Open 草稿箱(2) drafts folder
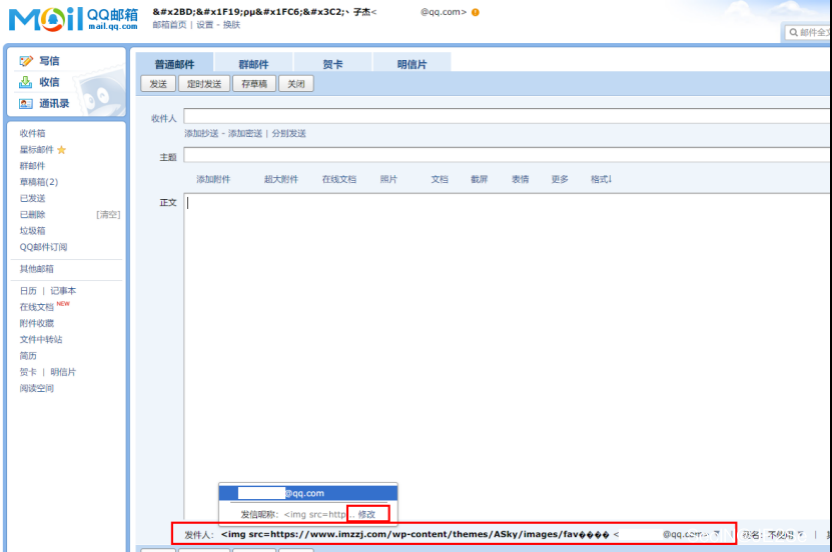This screenshot has width=832, height=552. point(39,182)
